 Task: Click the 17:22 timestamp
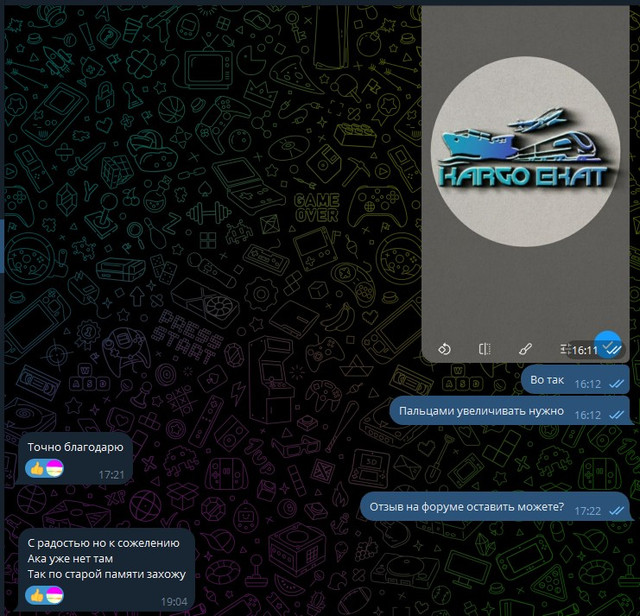point(587,511)
